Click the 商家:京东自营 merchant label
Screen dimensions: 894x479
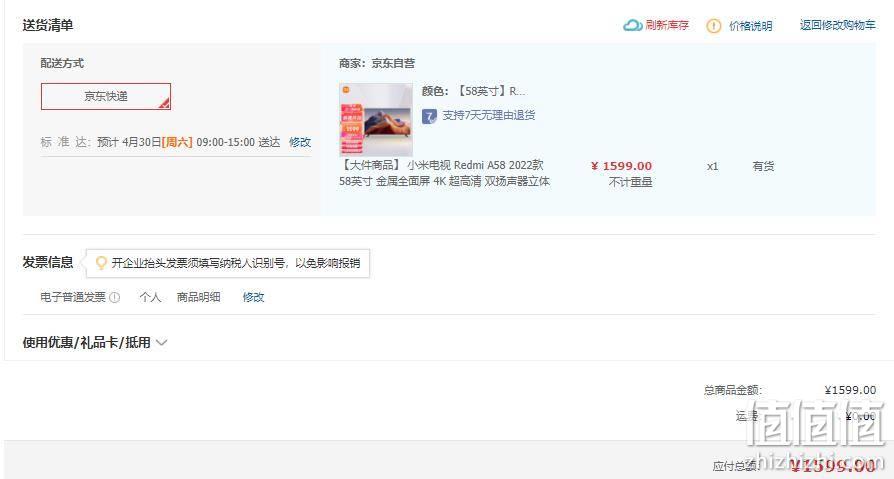377,63
